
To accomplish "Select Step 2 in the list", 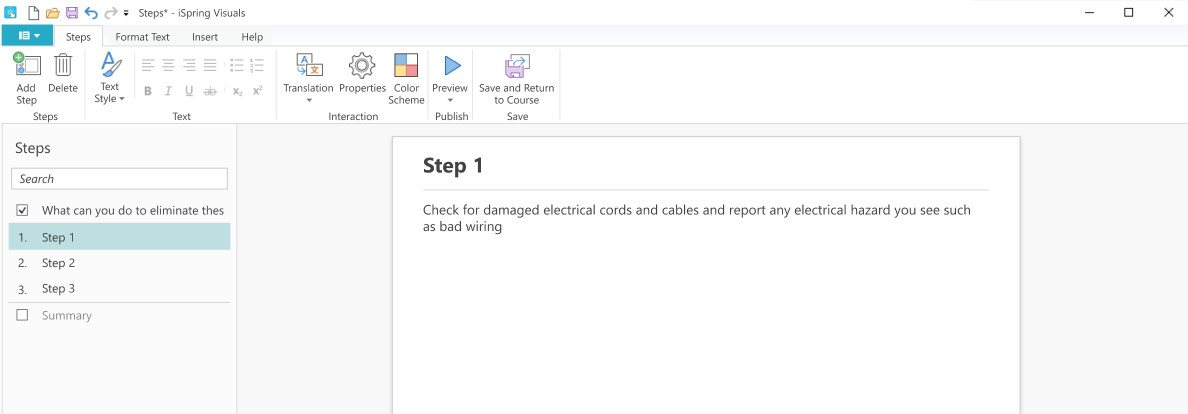I will point(119,263).
